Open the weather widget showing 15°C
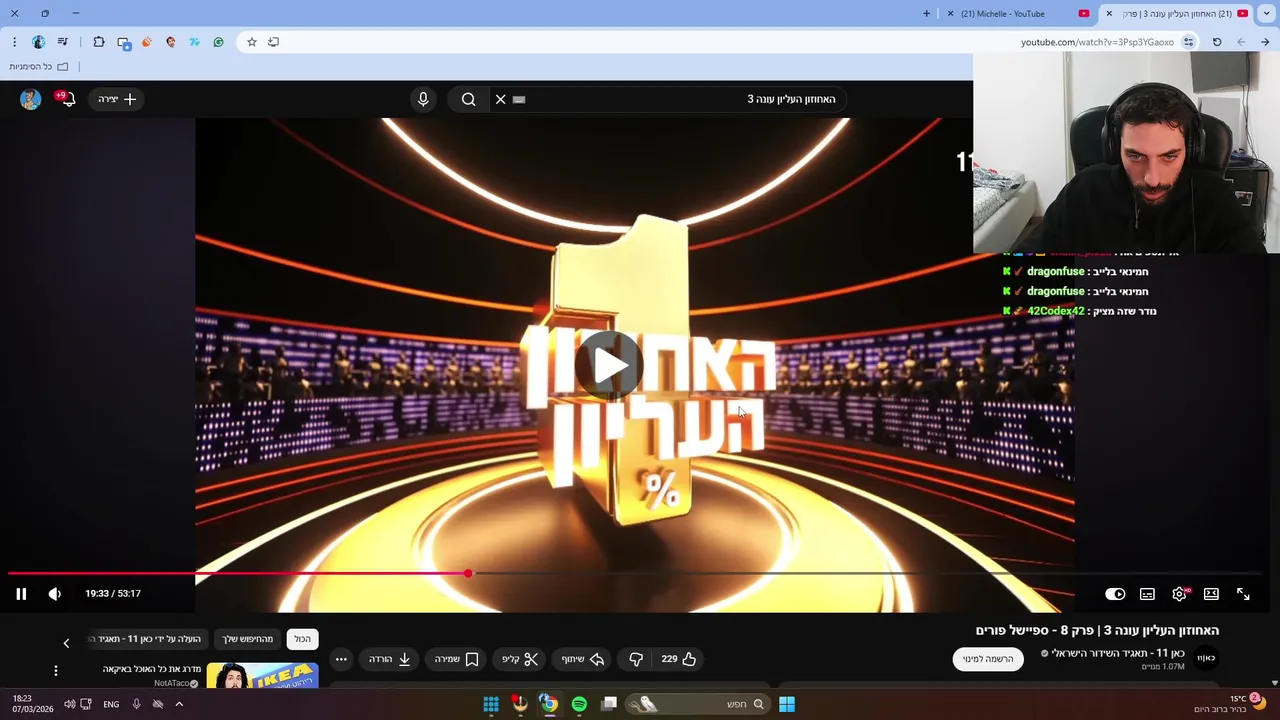The width and height of the screenshot is (1280, 720). 1232,704
